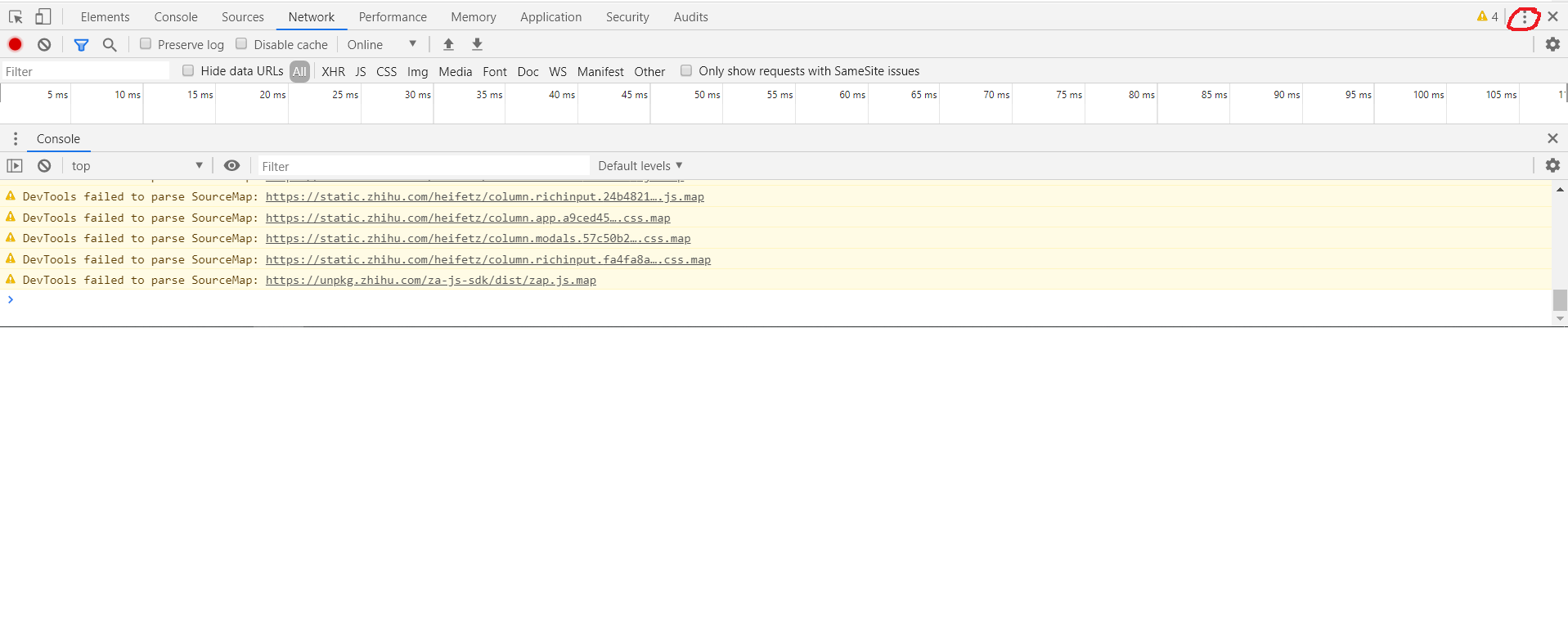Select the Network tab
The image size is (1568, 634).
(x=311, y=16)
